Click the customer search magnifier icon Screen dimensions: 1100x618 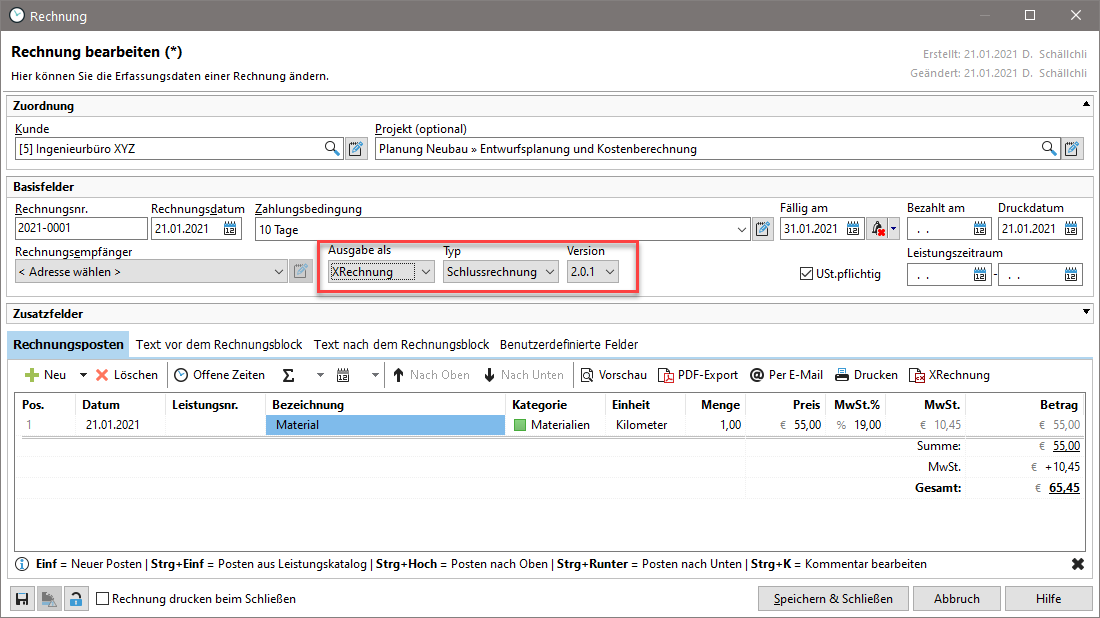click(331, 149)
